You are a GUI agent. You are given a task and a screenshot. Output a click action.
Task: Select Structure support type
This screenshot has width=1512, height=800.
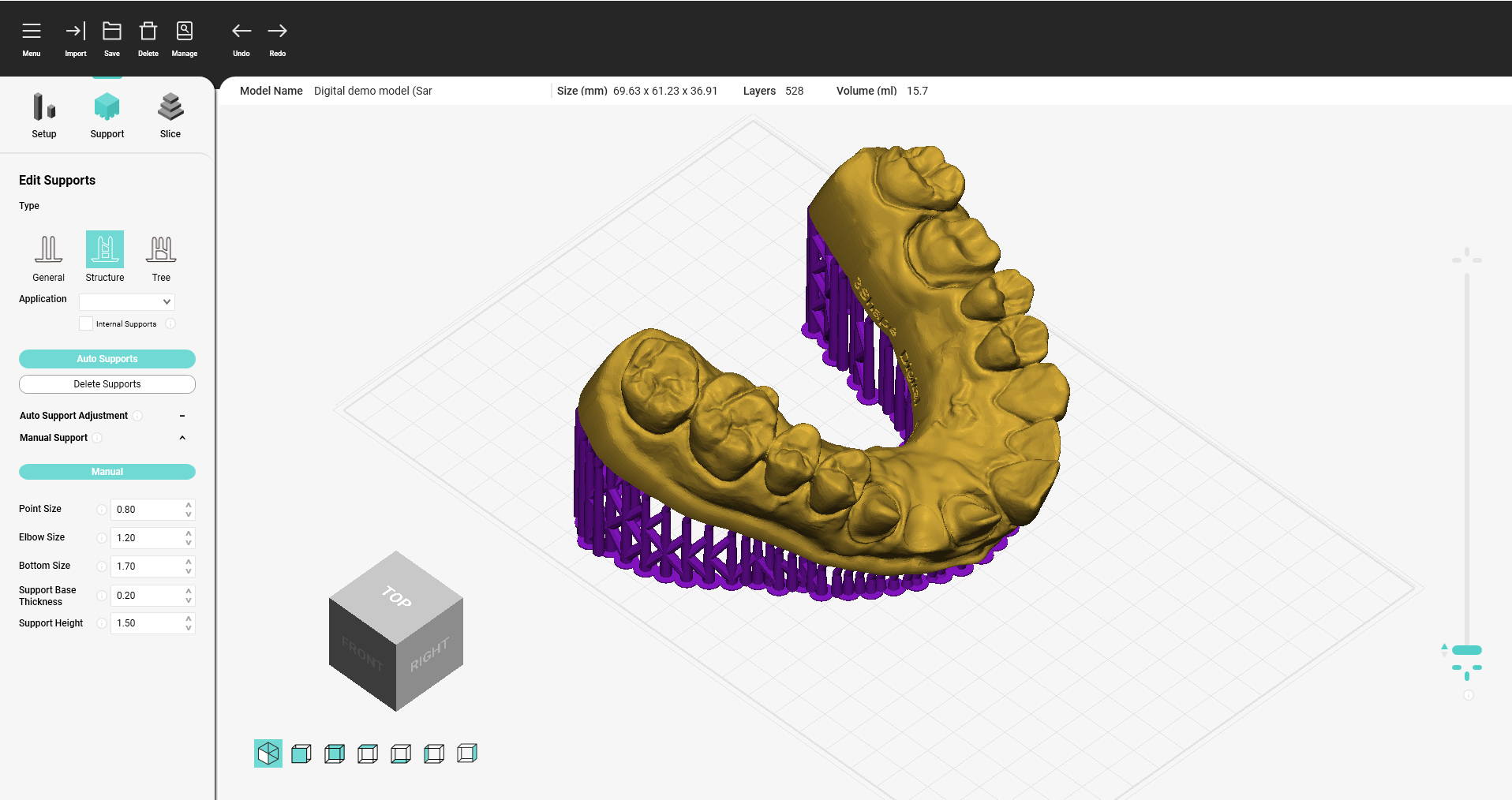[105, 257]
